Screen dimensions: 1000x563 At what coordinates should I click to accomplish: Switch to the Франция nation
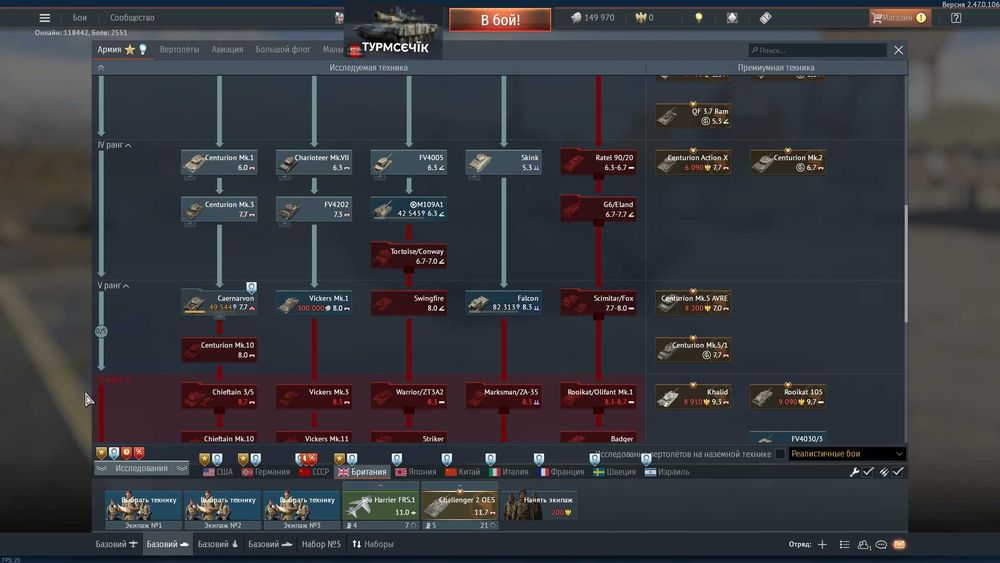561,472
